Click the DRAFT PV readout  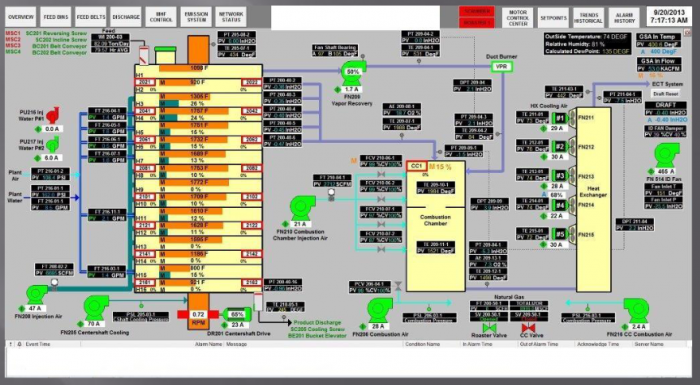(x=666, y=112)
